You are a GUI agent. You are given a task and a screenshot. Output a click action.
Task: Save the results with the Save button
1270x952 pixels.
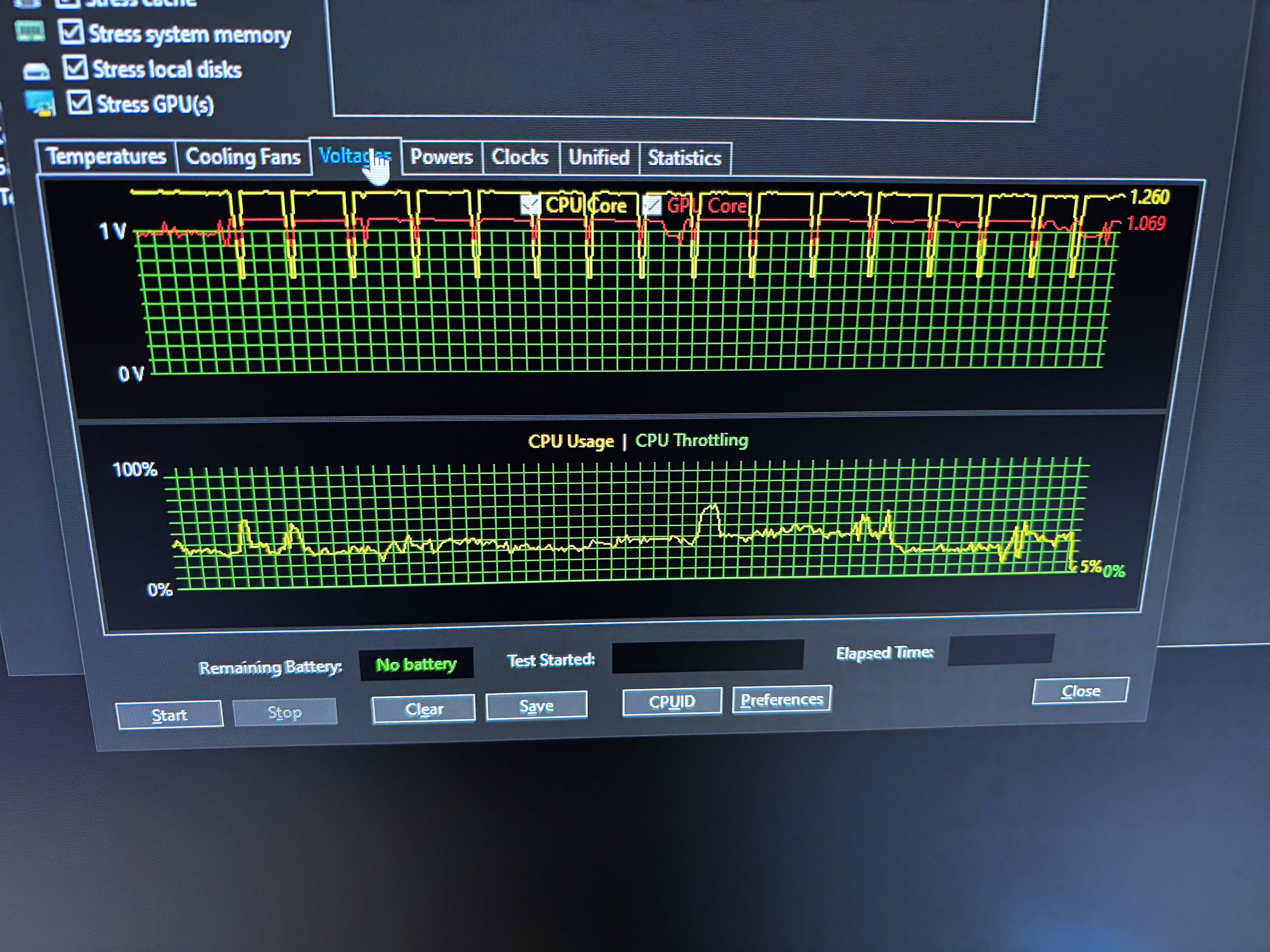536,706
